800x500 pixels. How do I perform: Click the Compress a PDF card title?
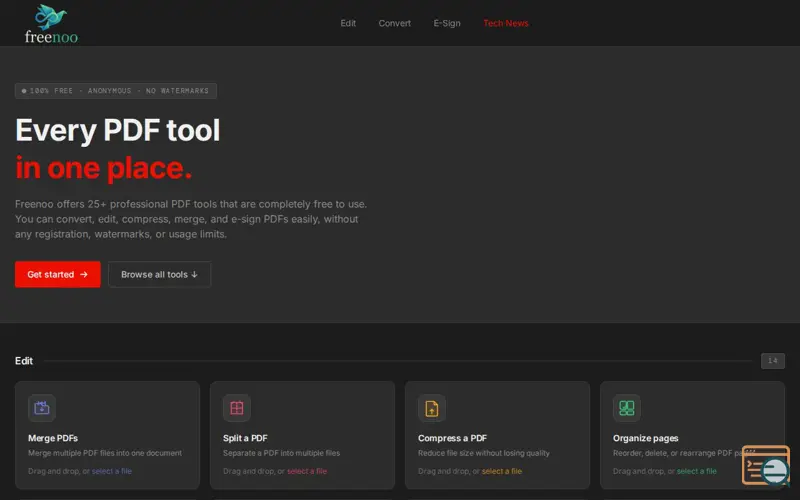click(452, 438)
